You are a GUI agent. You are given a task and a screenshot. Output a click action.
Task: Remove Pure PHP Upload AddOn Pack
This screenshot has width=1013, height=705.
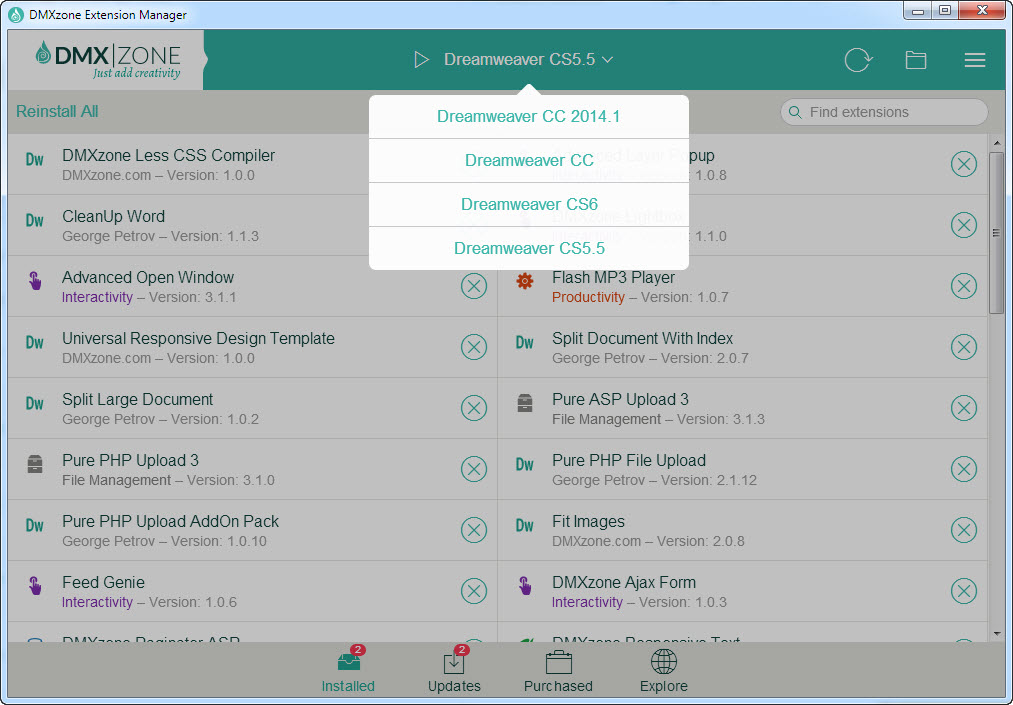click(474, 530)
